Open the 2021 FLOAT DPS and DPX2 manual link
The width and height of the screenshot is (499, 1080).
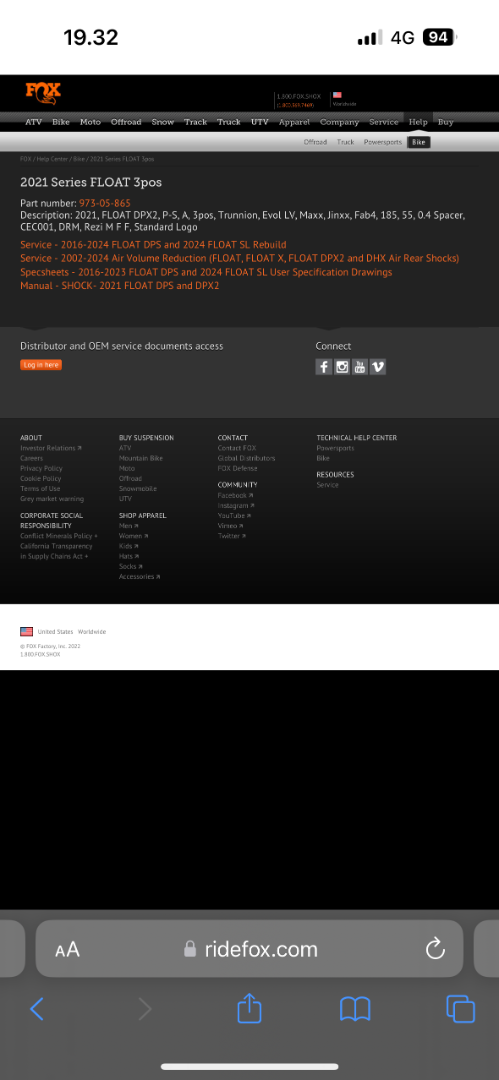tap(119, 285)
